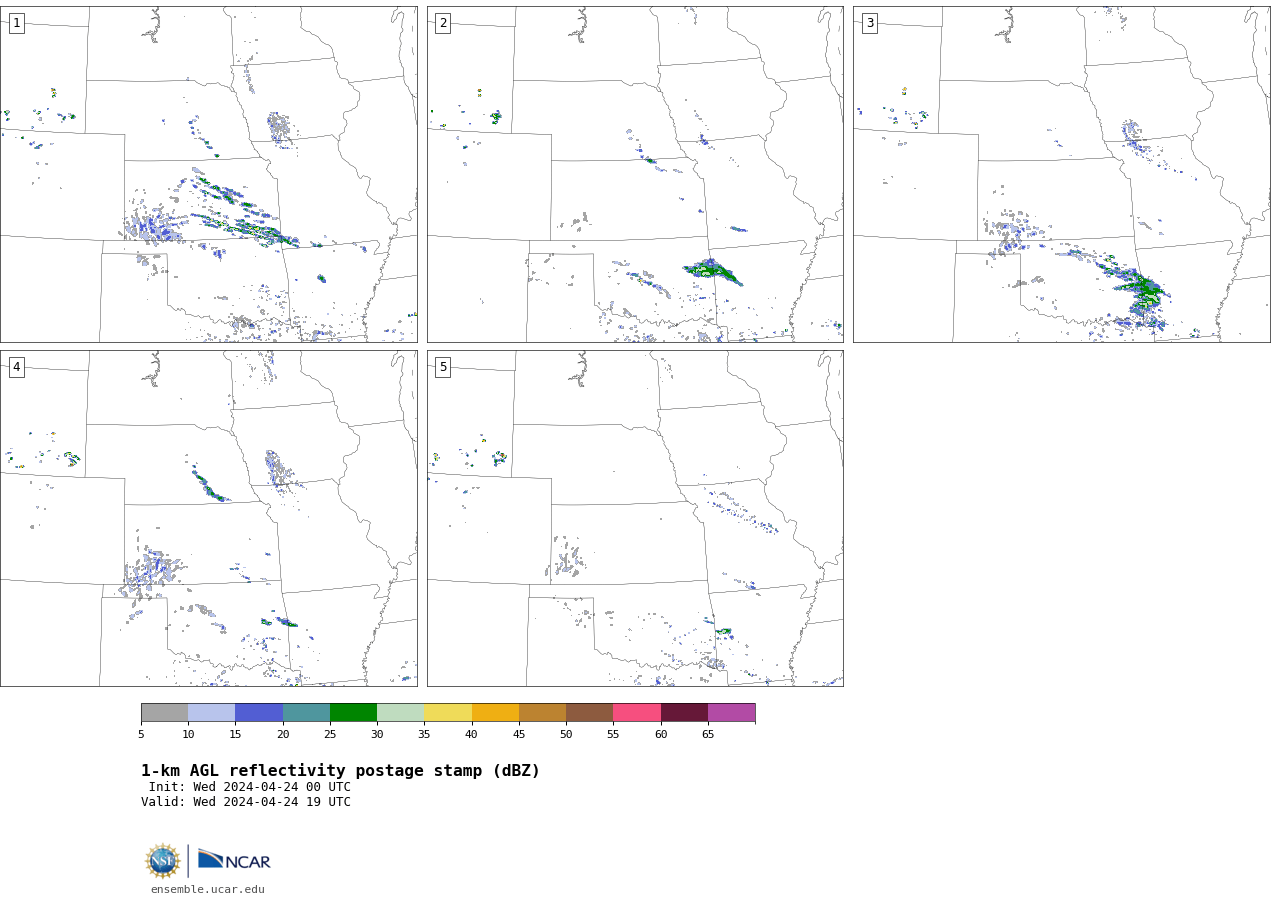Open ensemble member 5 reflectivity map
The image size is (1280, 901).
coord(635,518)
